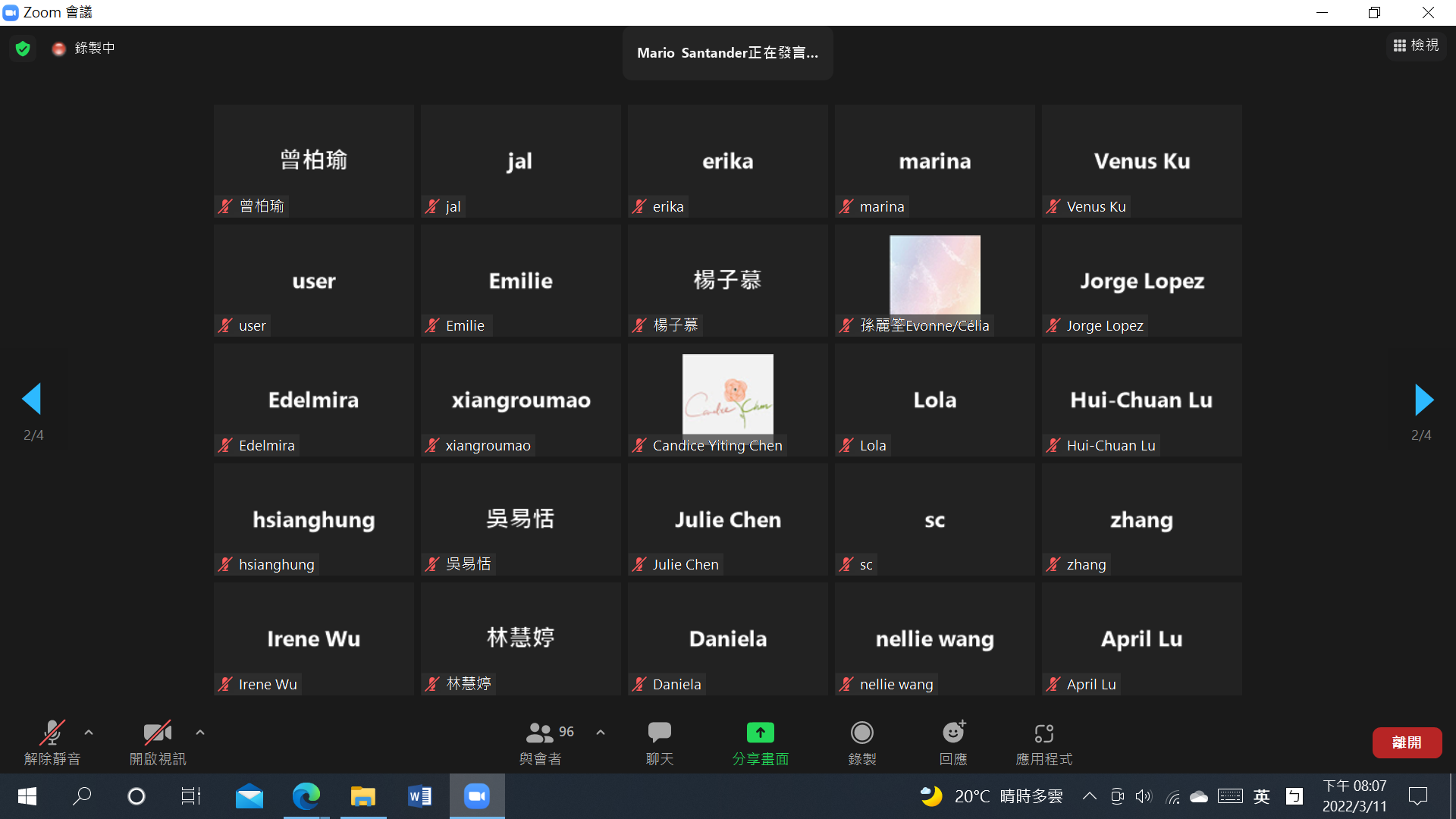Click the nellie wang name label
This screenshot has height=819, width=1456.
click(896, 684)
